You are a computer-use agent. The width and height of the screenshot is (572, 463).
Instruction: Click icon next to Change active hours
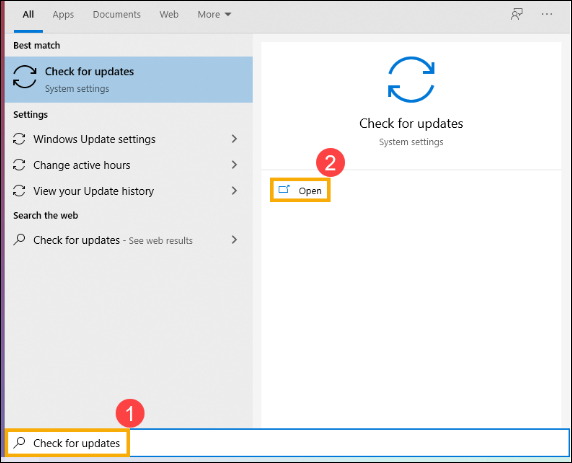pos(19,165)
